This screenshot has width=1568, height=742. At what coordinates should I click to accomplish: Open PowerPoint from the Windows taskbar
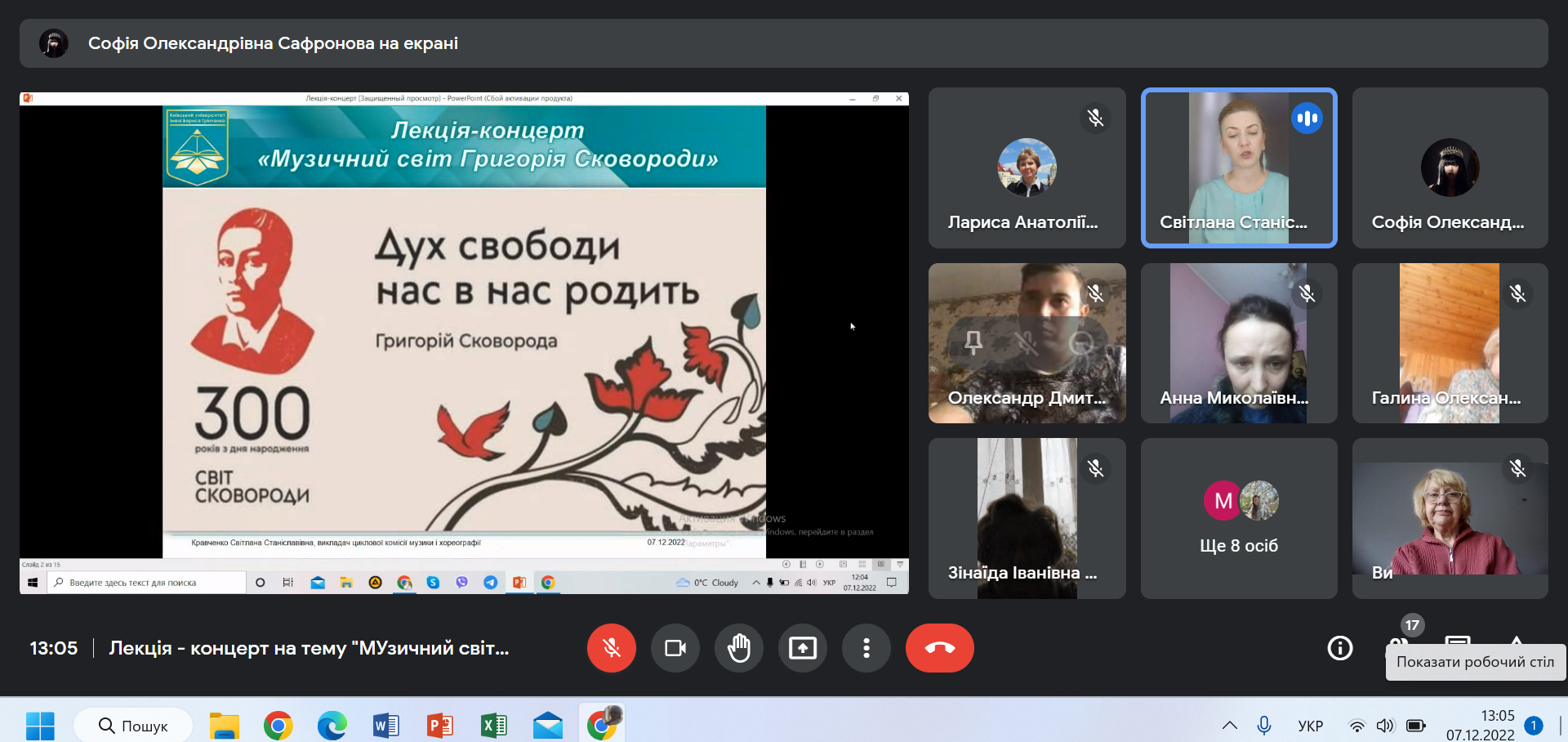click(439, 725)
